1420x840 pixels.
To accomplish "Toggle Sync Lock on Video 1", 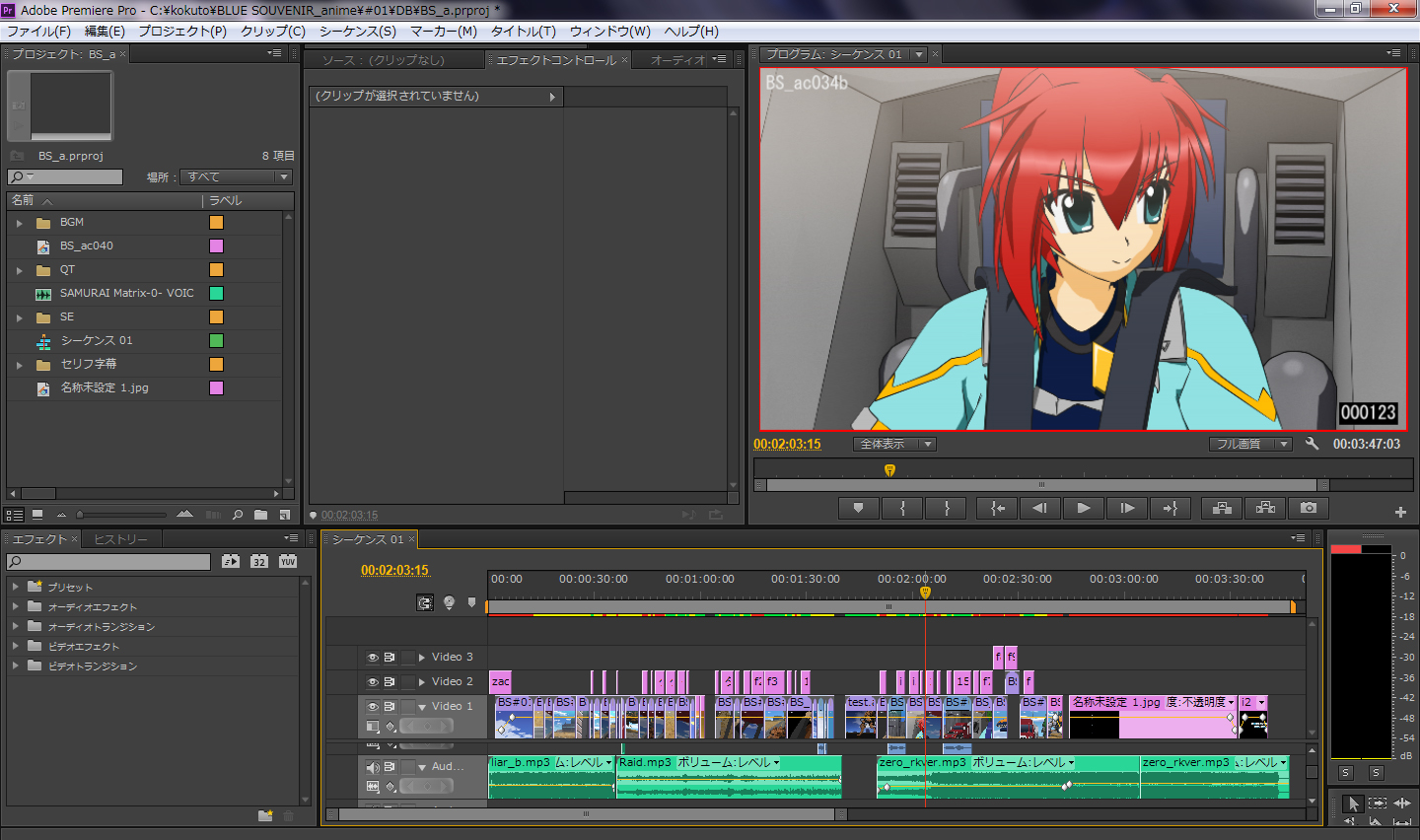I will pos(390,706).
